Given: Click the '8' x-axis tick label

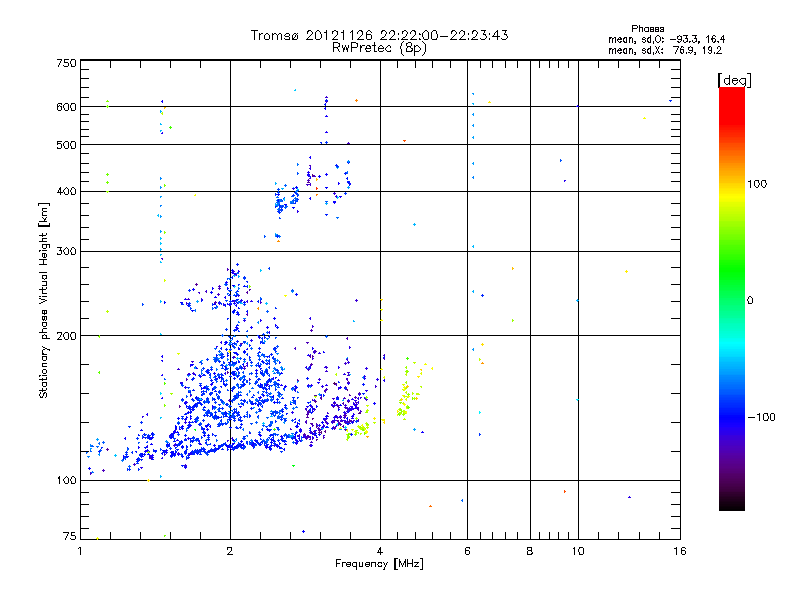Looking at the screenshot, I should click(530, 551).
